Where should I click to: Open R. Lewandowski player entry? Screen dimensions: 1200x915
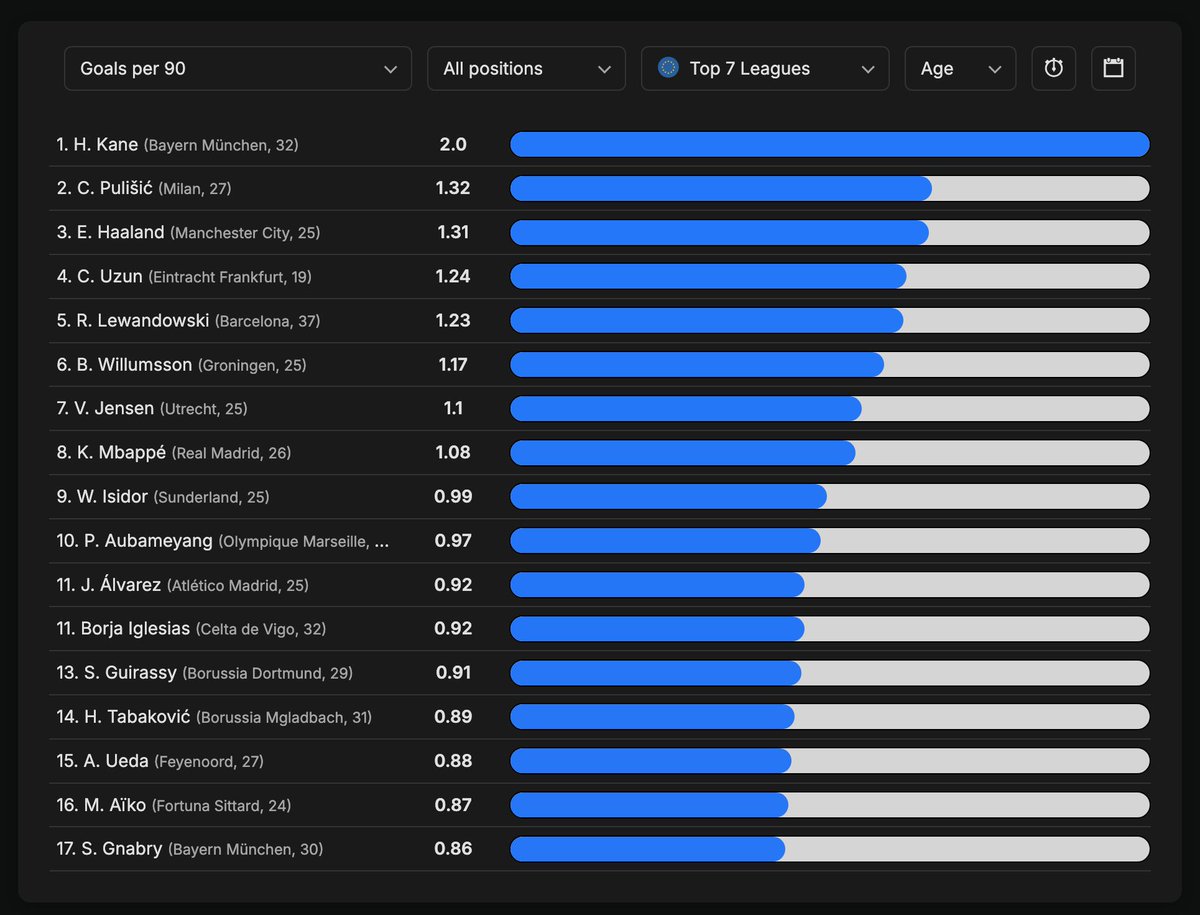tap(189, 321)
